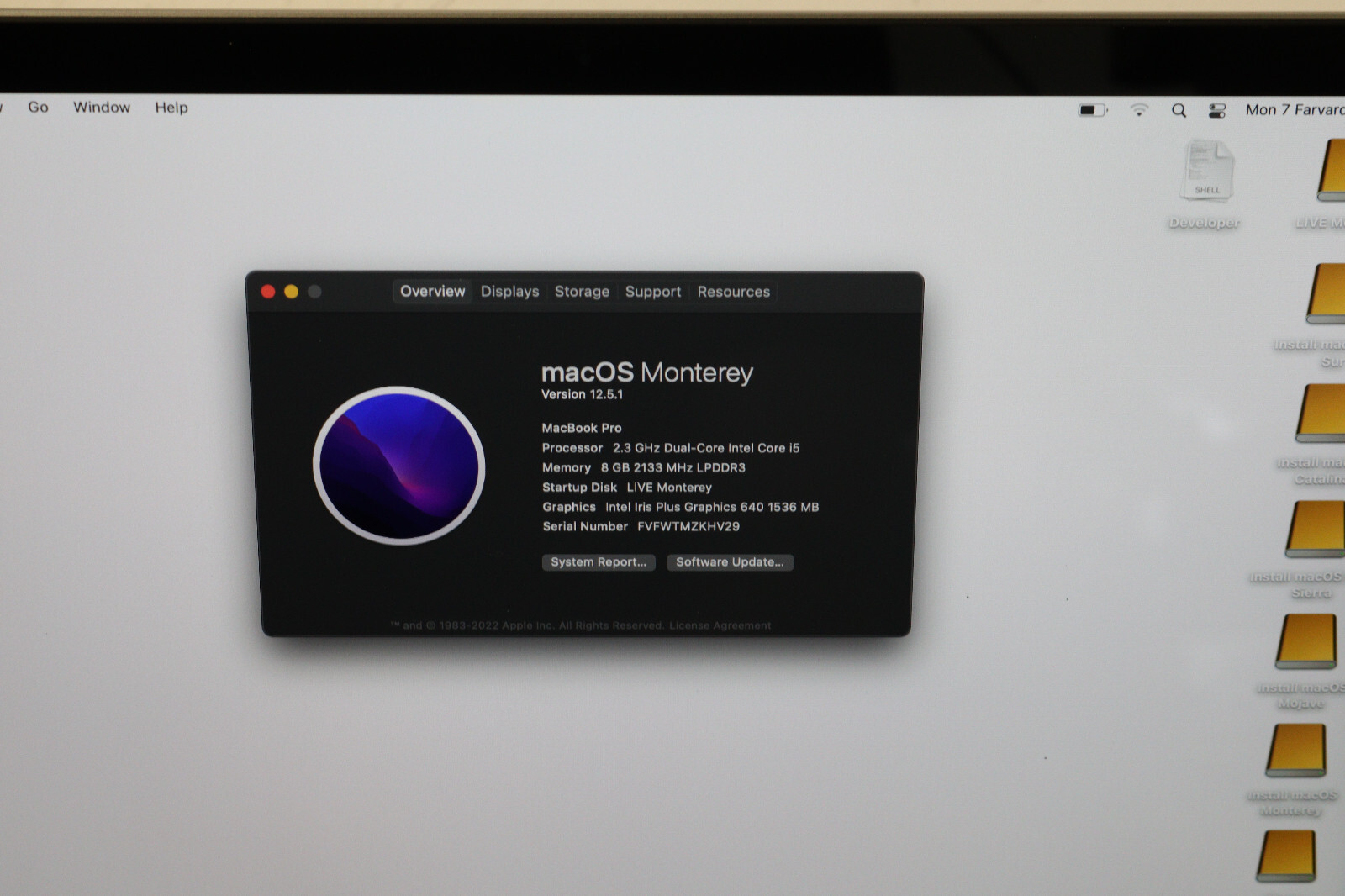The width and height of the screenshot is (1345, 896).
Task: Open the battery status icon
Action: (x=1092, y=110)
